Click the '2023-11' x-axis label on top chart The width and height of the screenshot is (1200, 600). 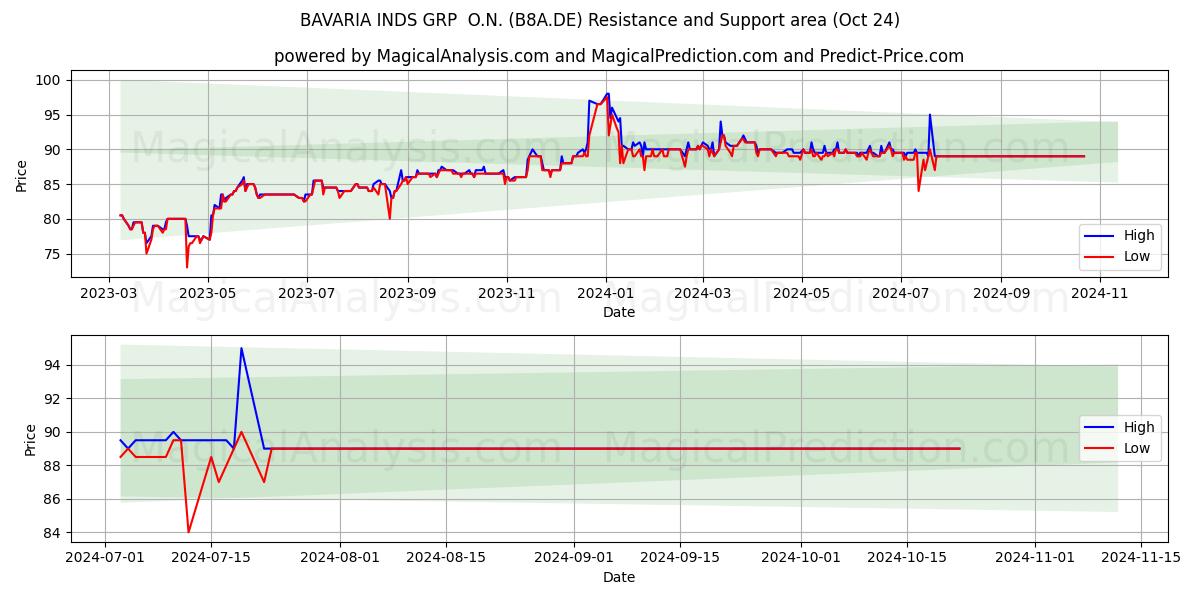506,294
